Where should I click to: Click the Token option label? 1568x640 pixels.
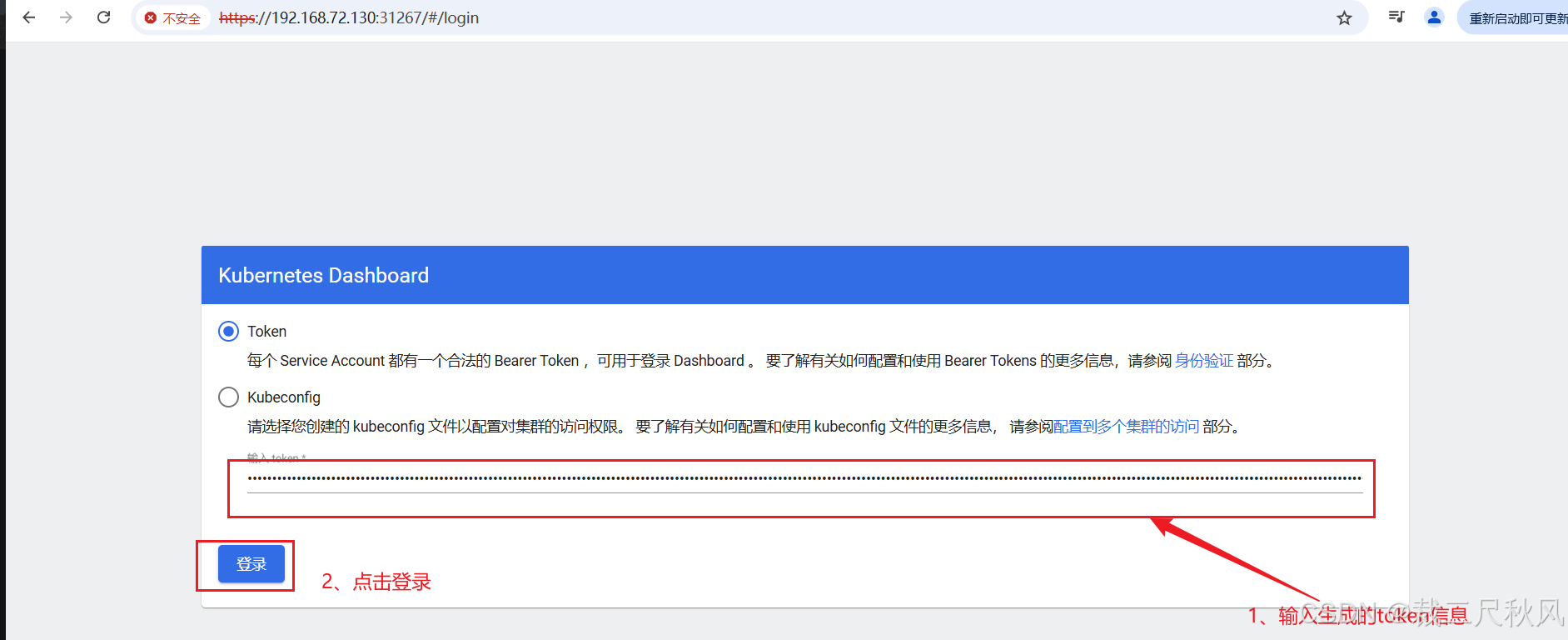click(x=266, y=332)
